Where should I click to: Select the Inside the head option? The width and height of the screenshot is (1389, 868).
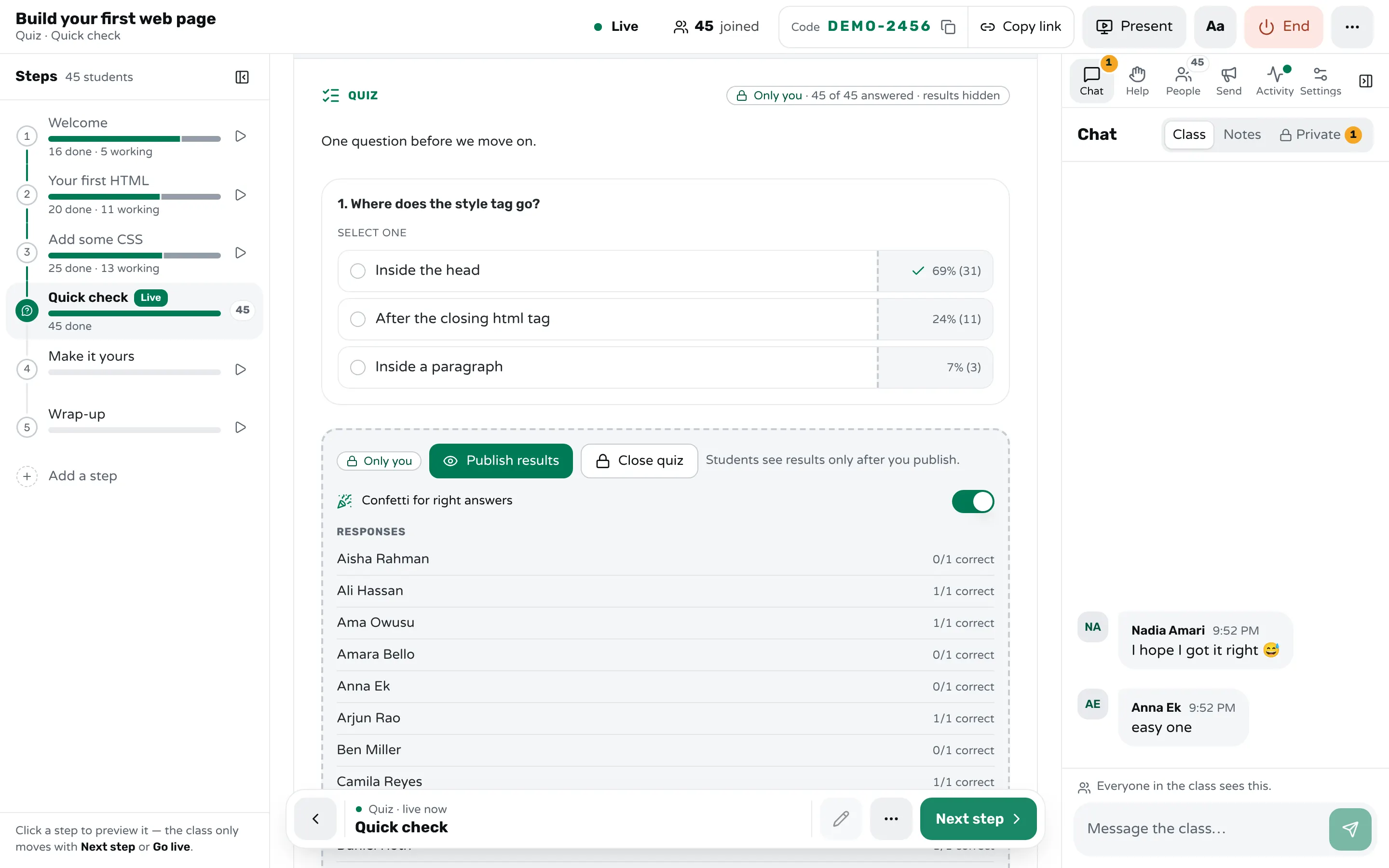665,271
